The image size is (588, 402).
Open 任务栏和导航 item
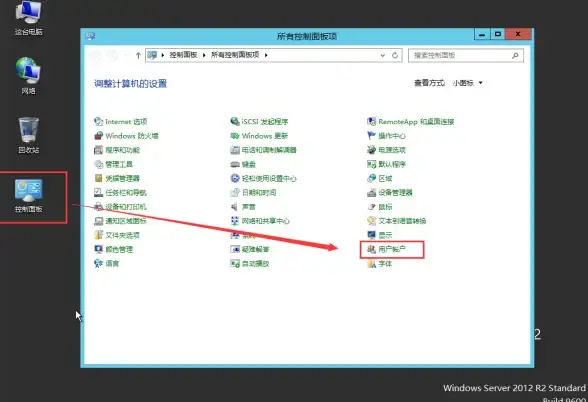click(120, 193)
